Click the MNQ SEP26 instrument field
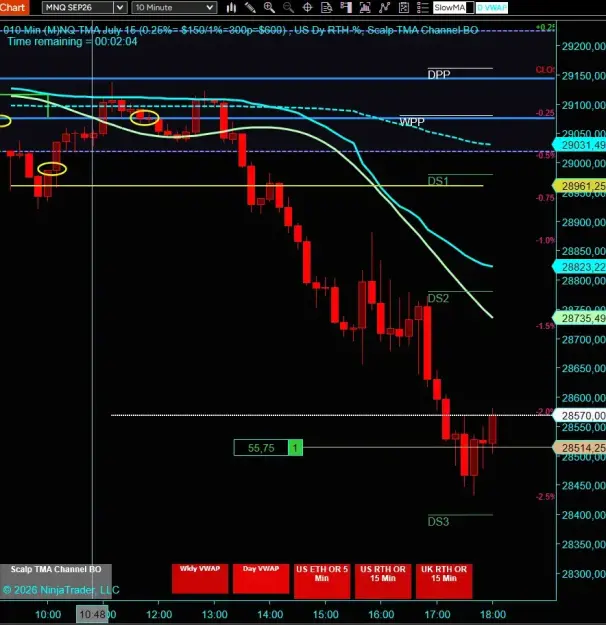This screenshot has height=625, width=606. [x=78, y=8]
